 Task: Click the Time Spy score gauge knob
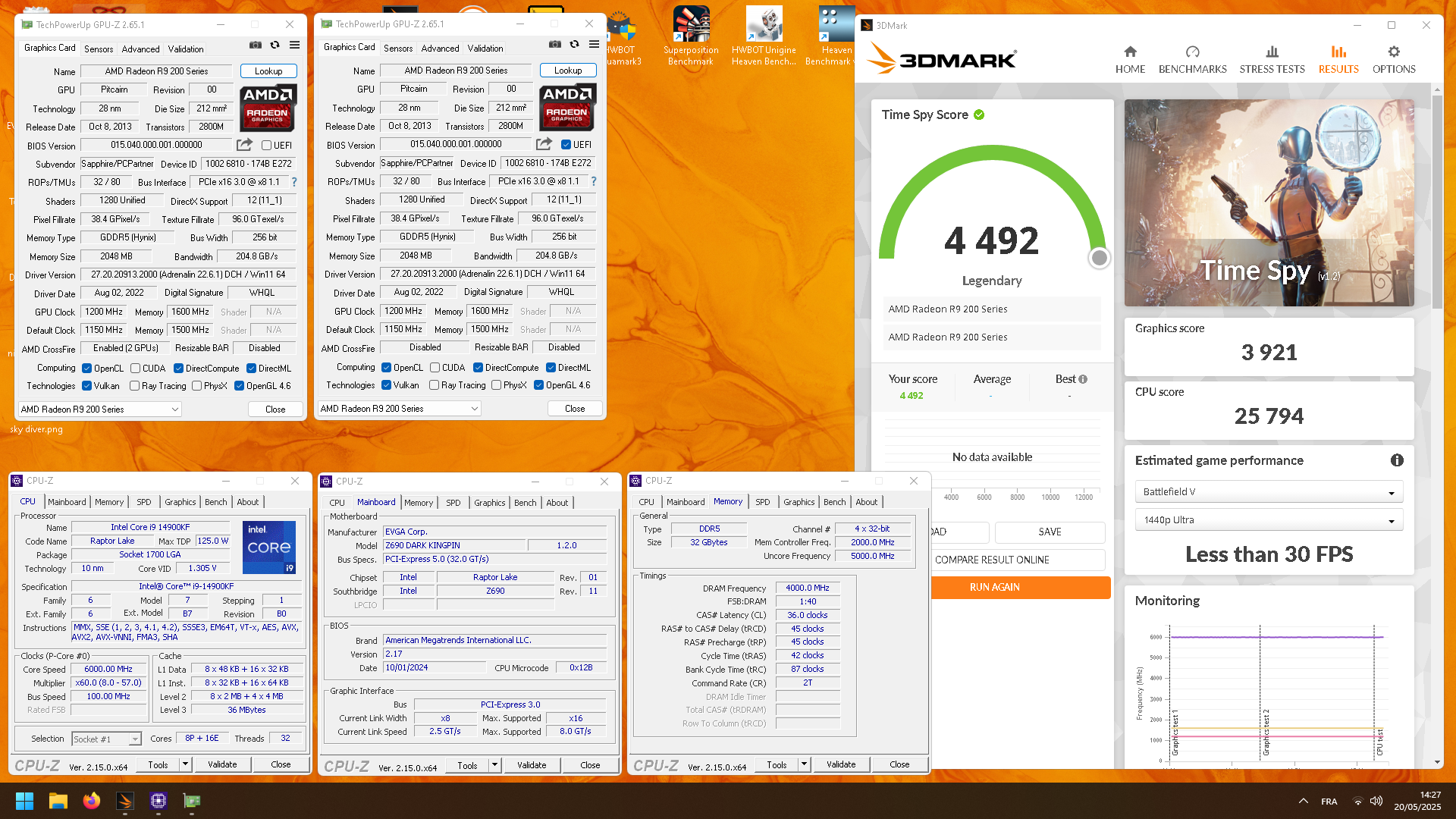1099,258
